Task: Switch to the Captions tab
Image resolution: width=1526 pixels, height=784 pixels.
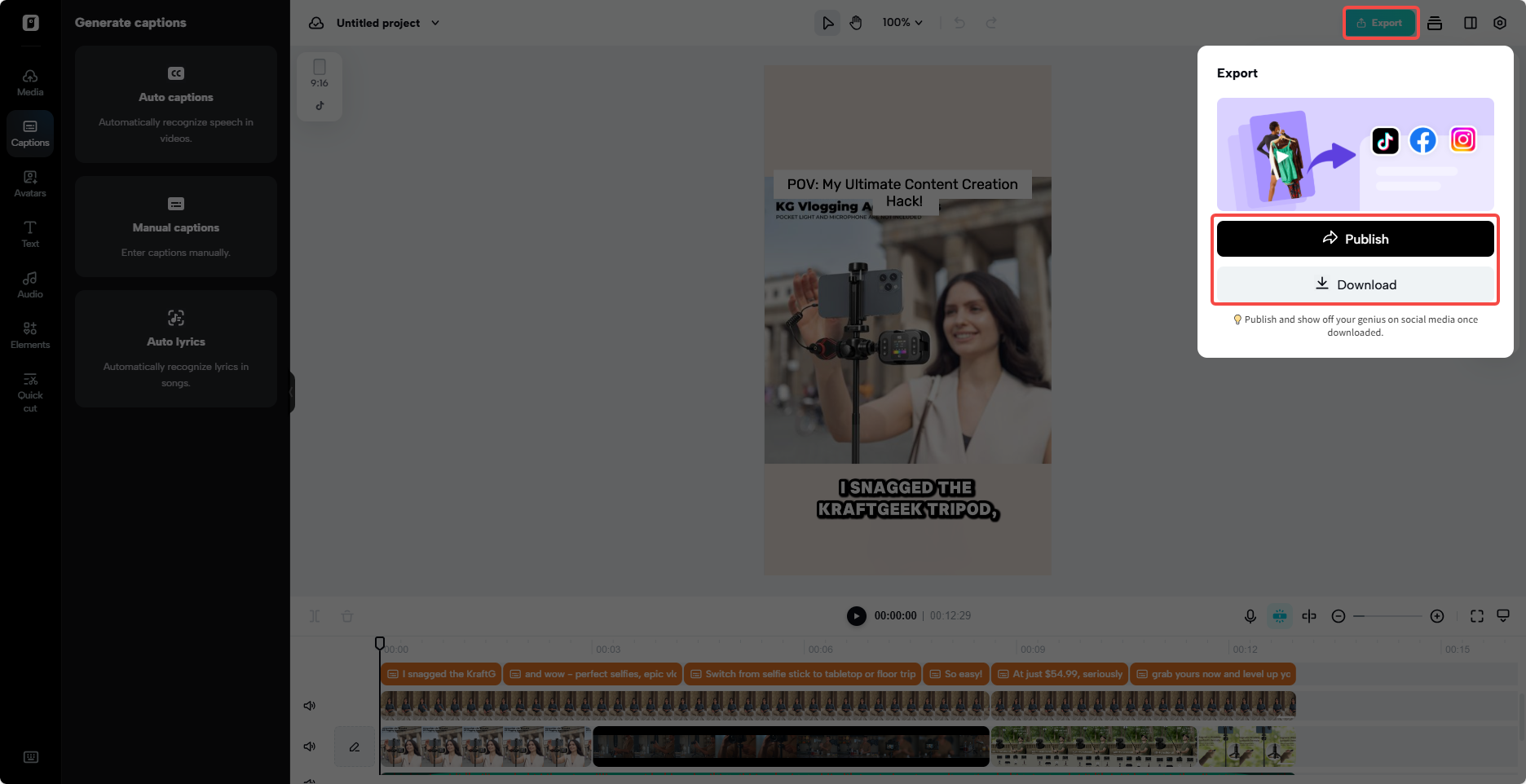Action: tap(30, 132)
